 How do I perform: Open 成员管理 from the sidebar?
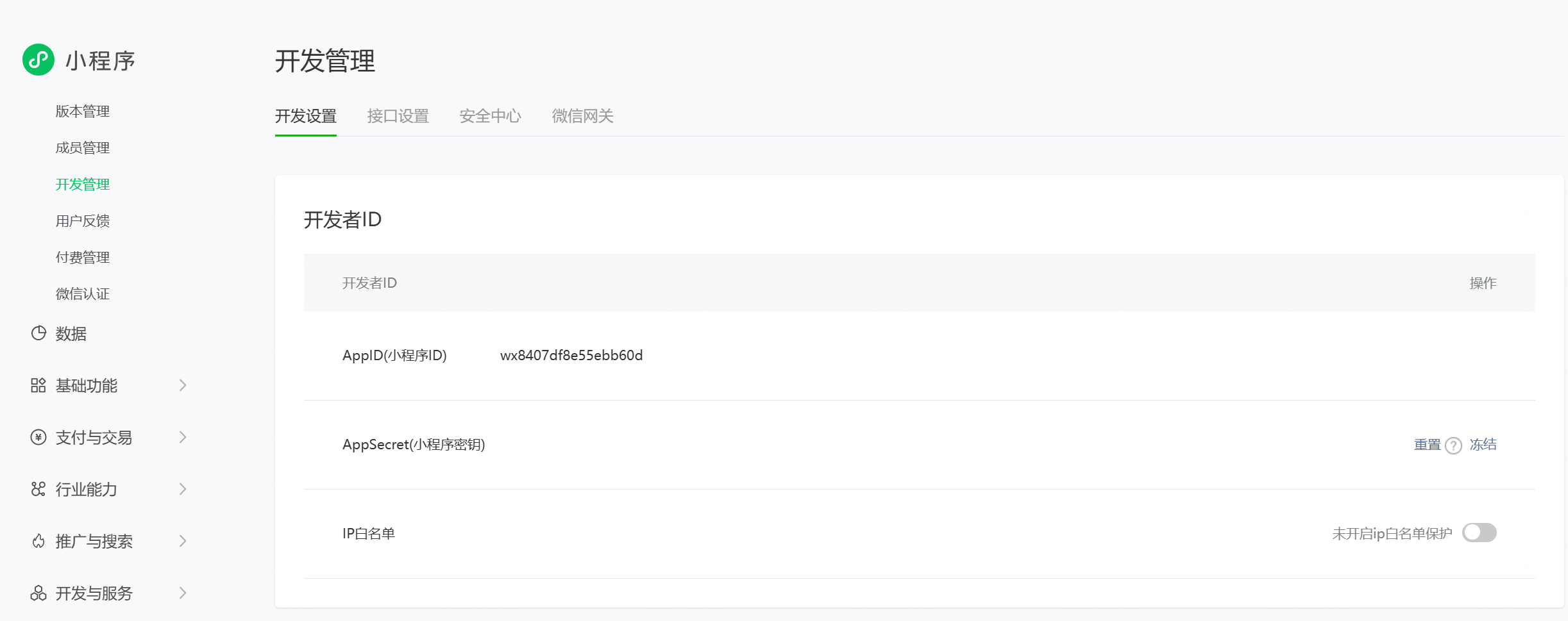point(82,147)
